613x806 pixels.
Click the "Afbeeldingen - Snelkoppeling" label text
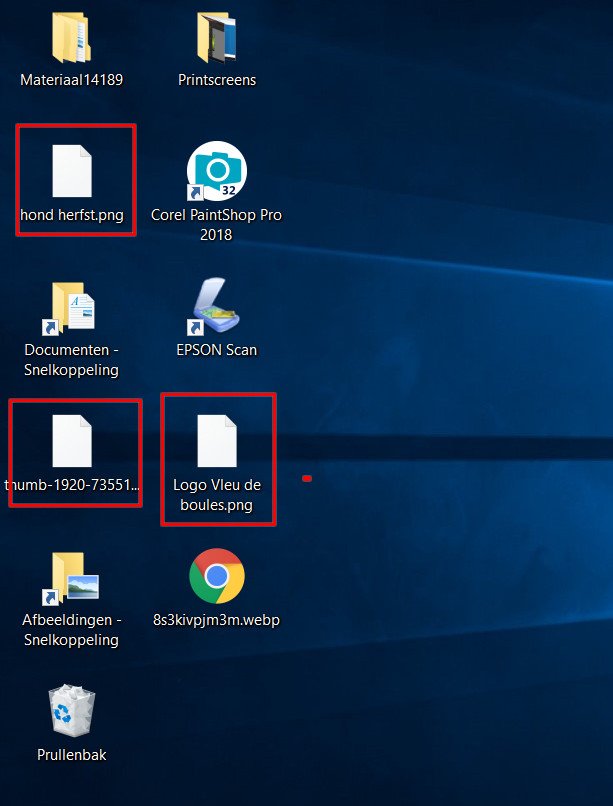(71, 630)
